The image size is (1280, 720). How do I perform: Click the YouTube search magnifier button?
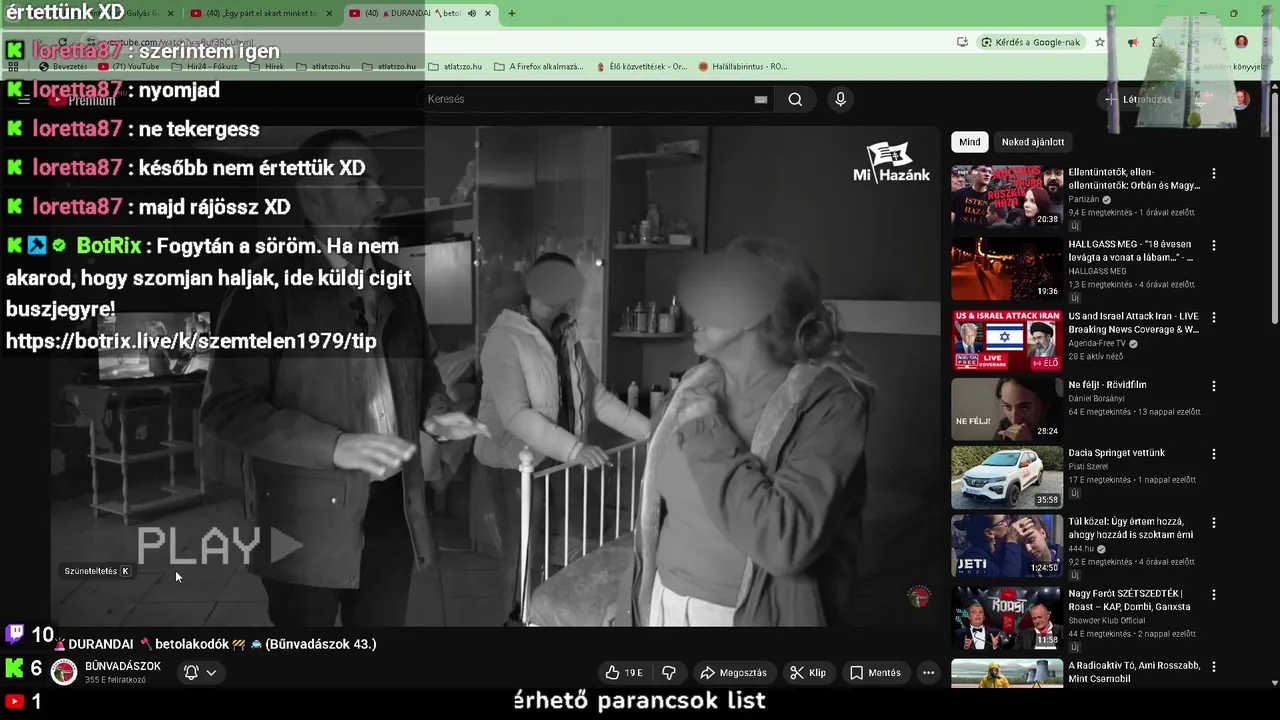(795, 99)
